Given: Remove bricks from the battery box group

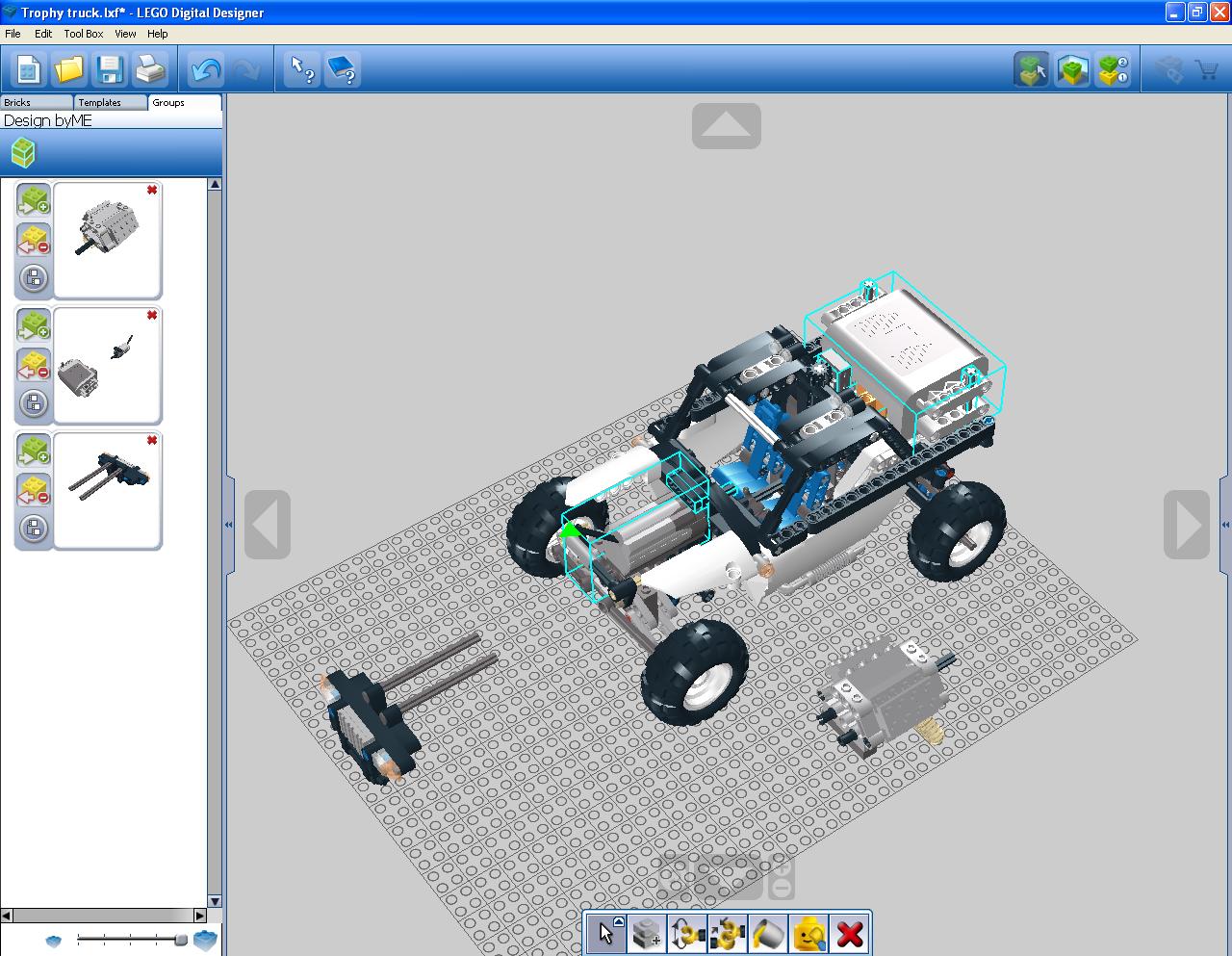Looking at the screenshot, I should 34,365.
